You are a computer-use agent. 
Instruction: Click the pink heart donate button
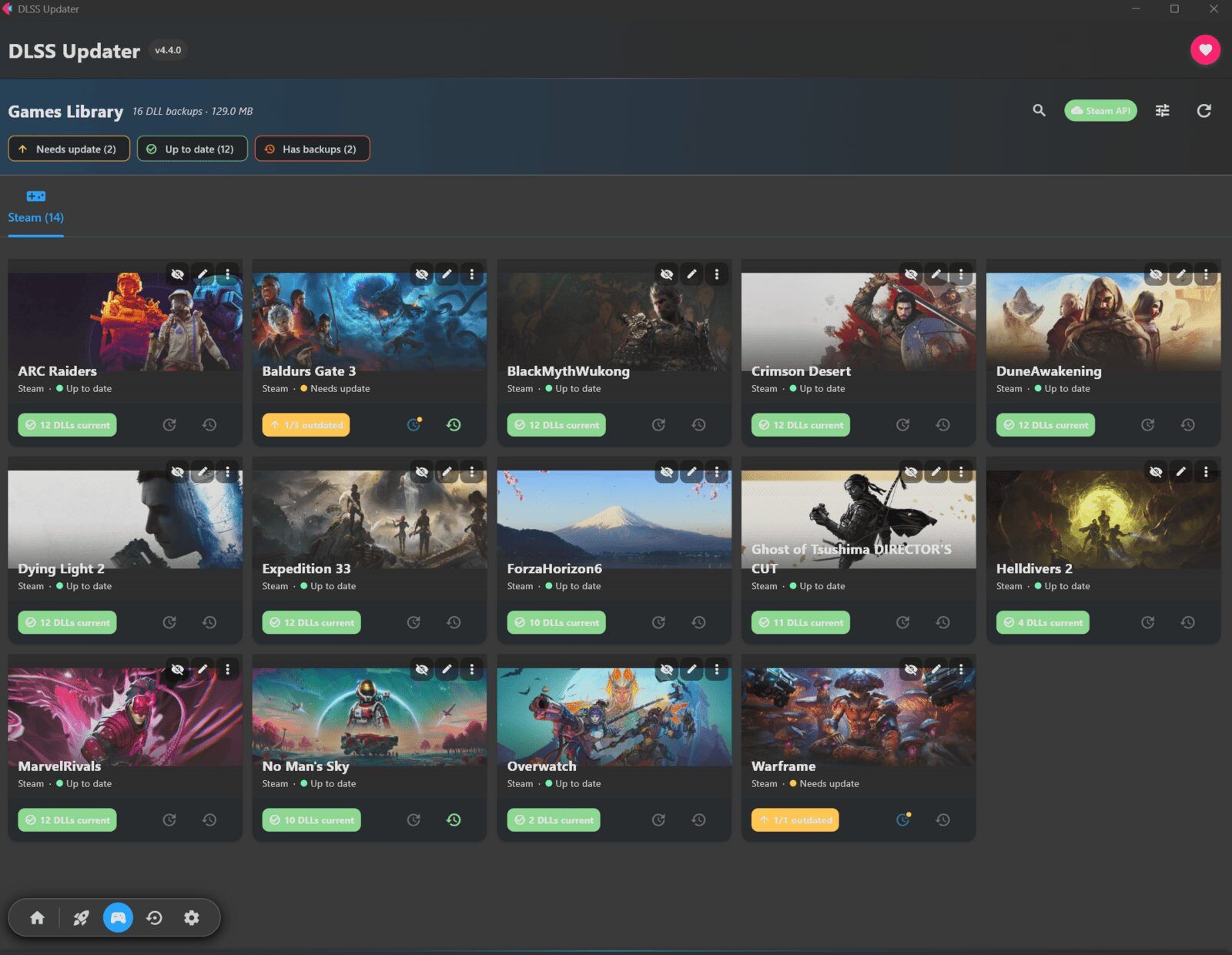tap(1205, 50)
